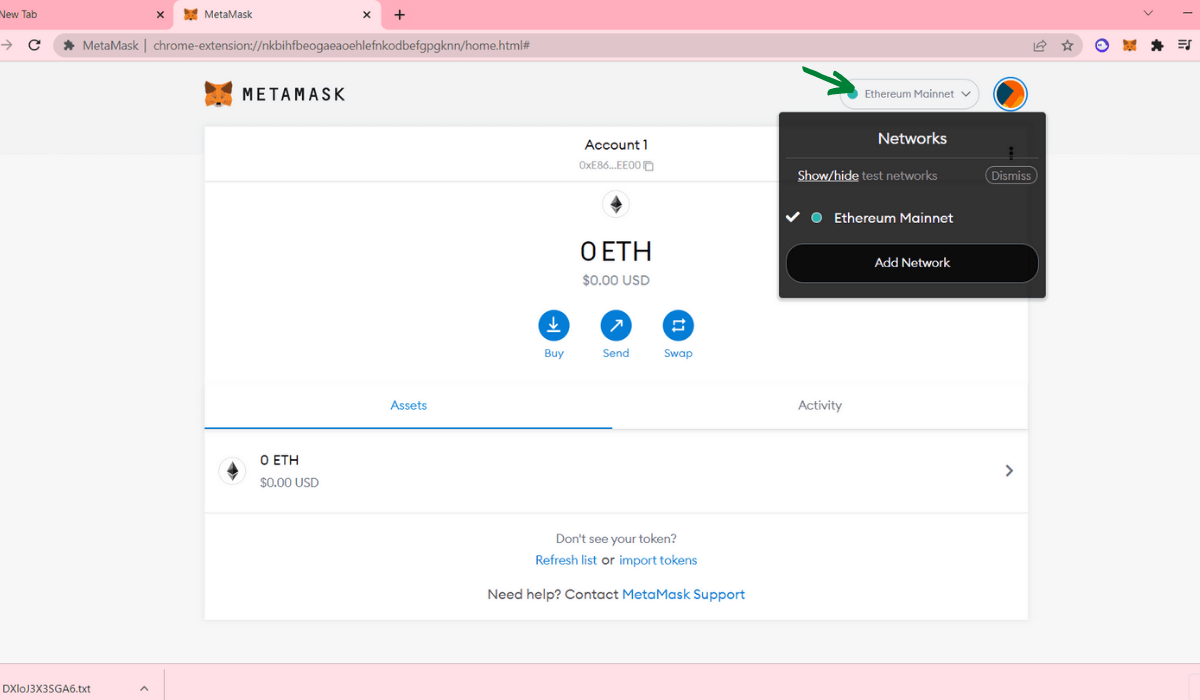The image size is (1200, 700).
Task: Click the MetaMask fox logo
Action: click(x=219, y=94)
